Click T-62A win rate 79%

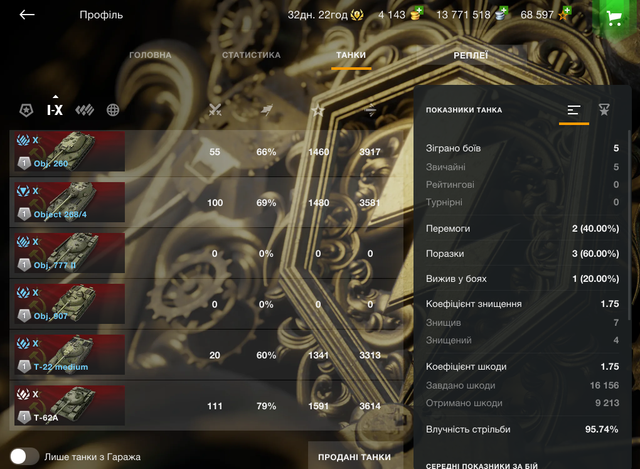click(x=266, y=406)
